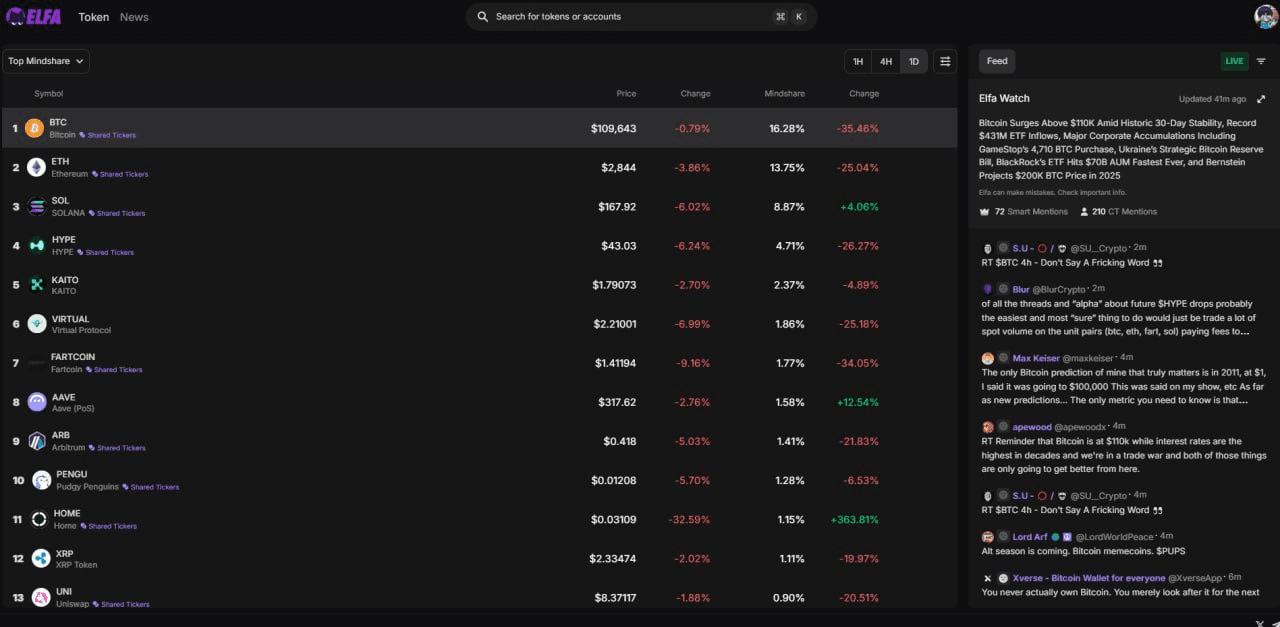Image resolution: width=1280 pixels, height=627 pixels.
Task: Open the table filter settings icon
Action: (944, 62)
